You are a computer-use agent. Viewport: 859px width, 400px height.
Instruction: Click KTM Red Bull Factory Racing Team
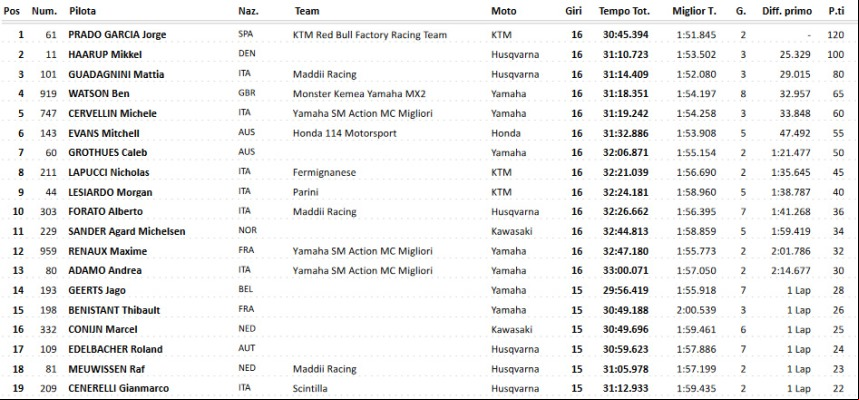(x=370, y=35)
